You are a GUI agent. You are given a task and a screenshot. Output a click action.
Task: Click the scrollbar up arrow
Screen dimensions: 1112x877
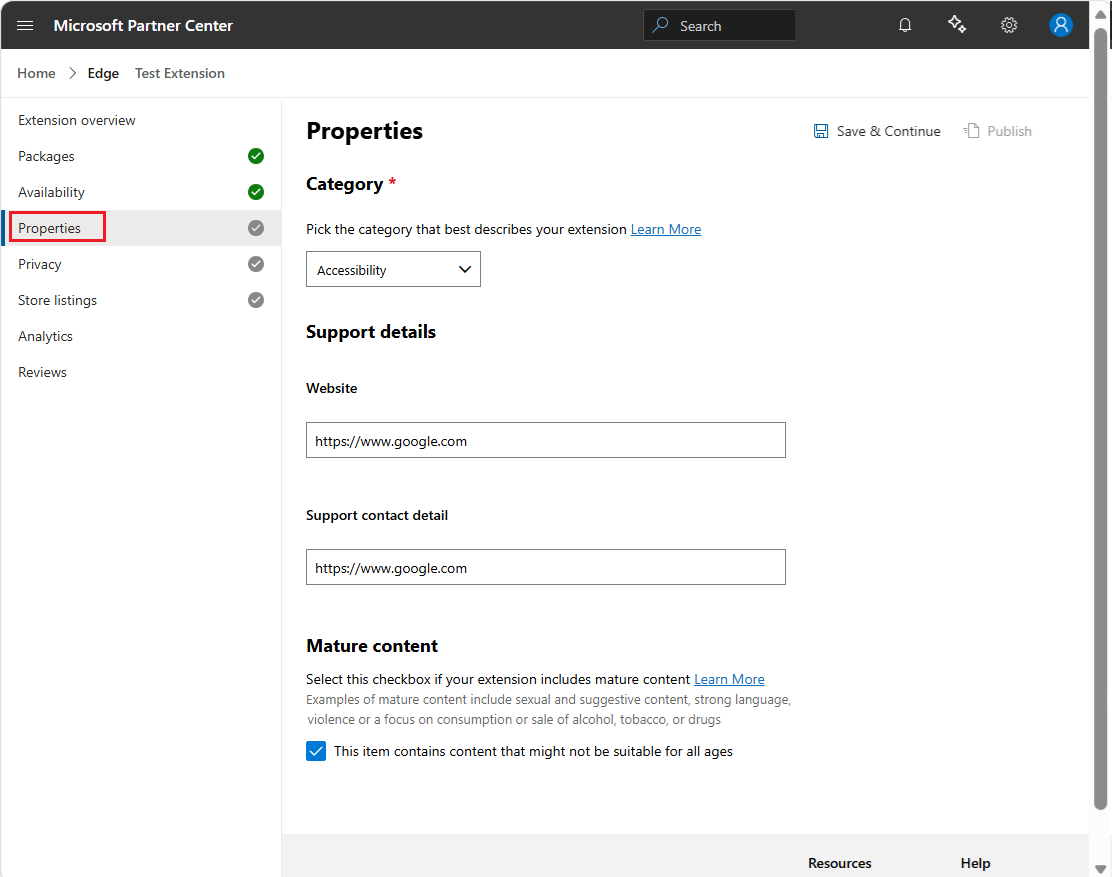tap(1100, 14)
